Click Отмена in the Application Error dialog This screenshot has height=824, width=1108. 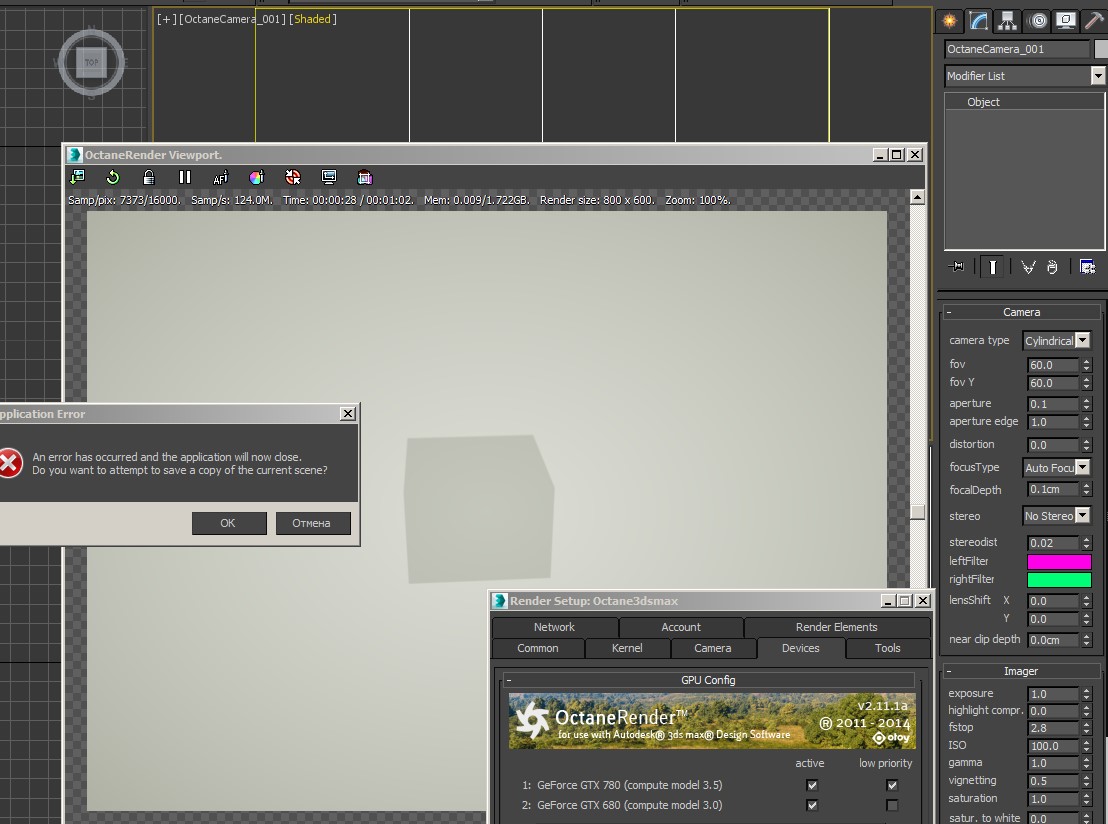point(313,523)
